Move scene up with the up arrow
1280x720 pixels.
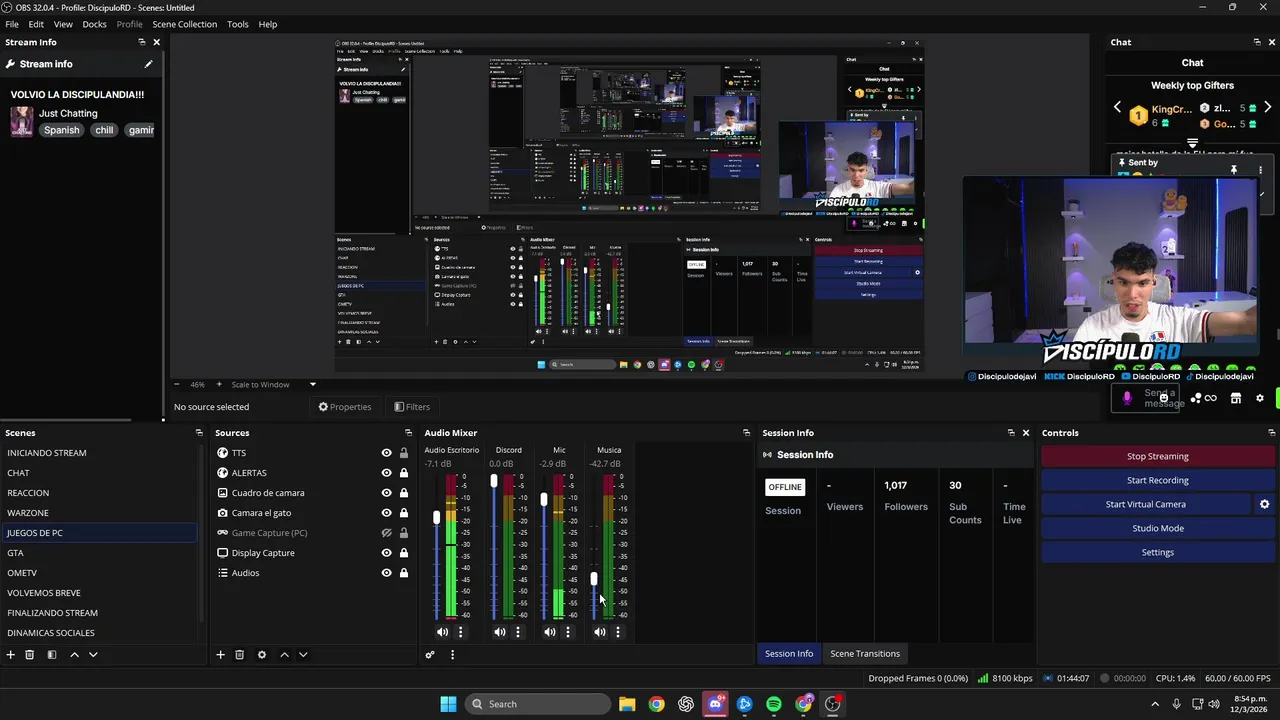click(x=74, y=655)
